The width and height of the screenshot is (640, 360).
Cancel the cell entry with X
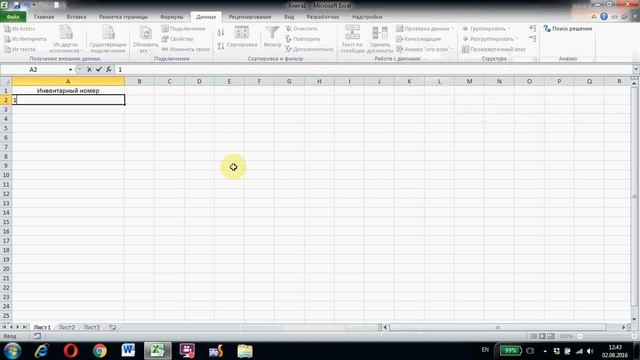click(x=89, y=69)
